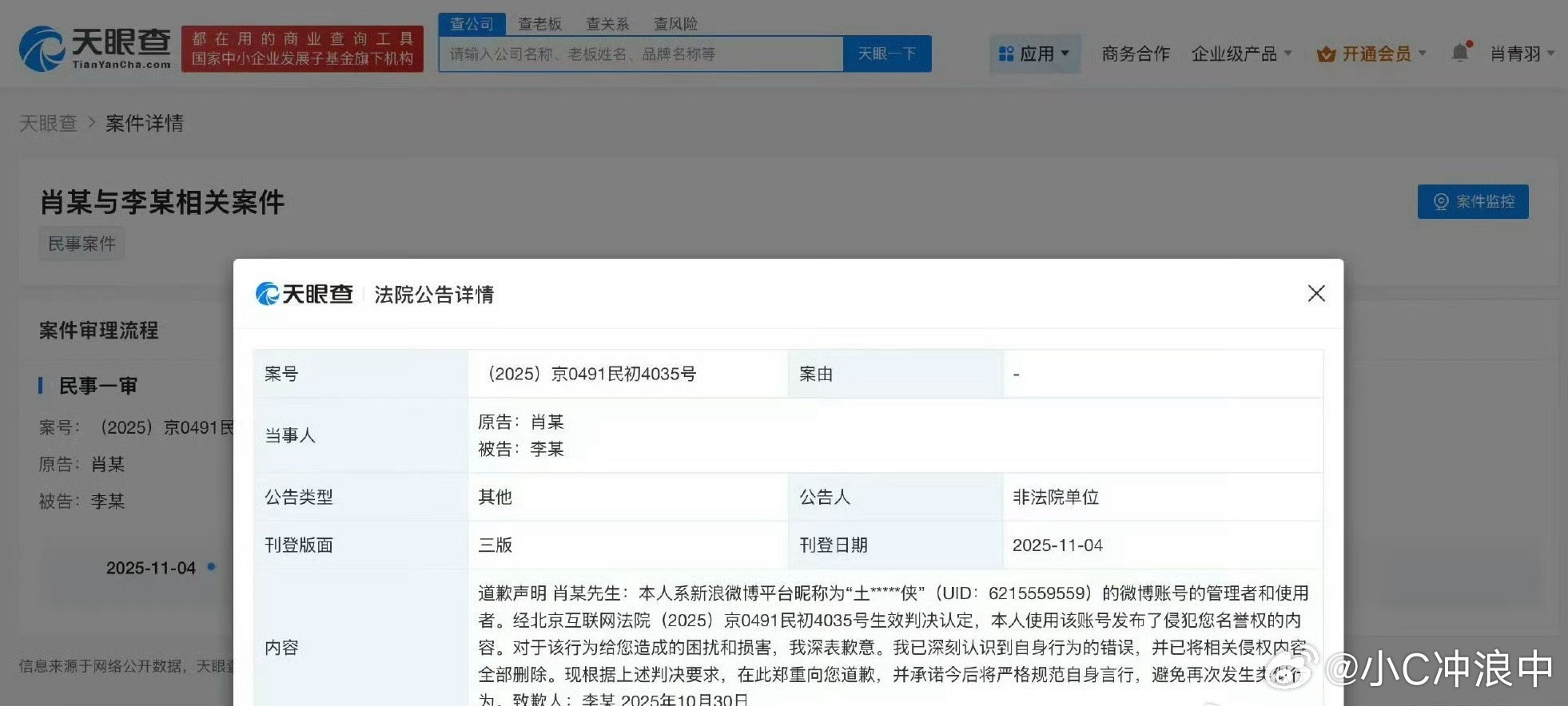Click the crown VIP membership icon
1568x706 pixels.
pos(1326,54)
